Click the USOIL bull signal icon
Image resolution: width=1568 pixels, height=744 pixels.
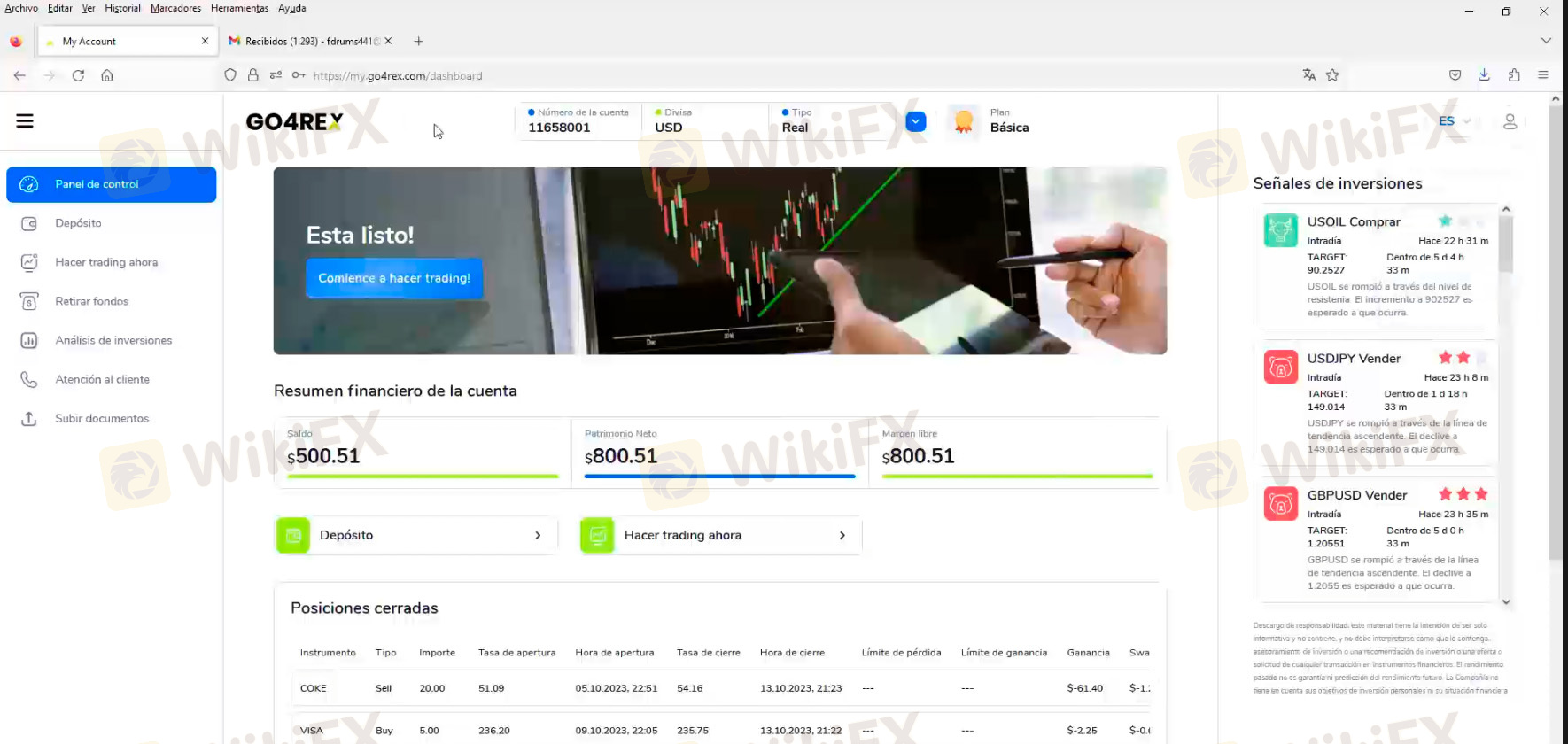tap(1280, 230)
